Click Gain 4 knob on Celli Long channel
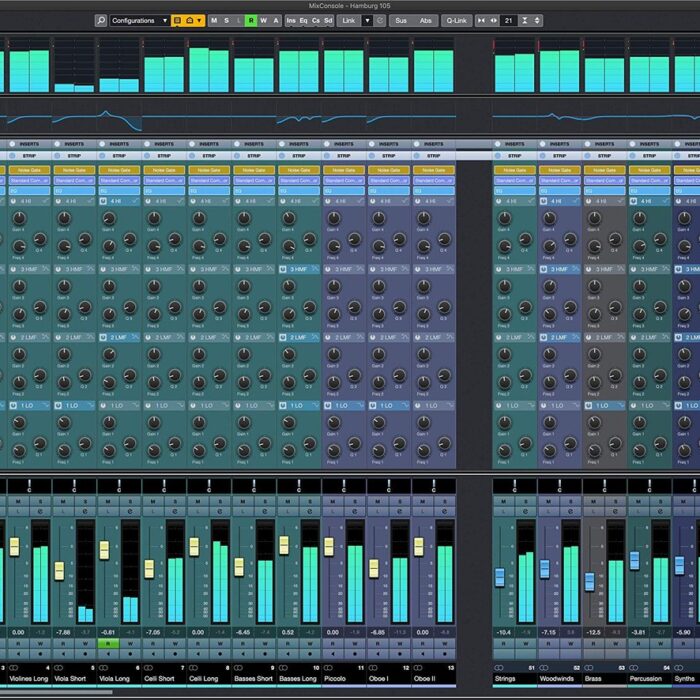700x700 pixels. pos(199,218)
